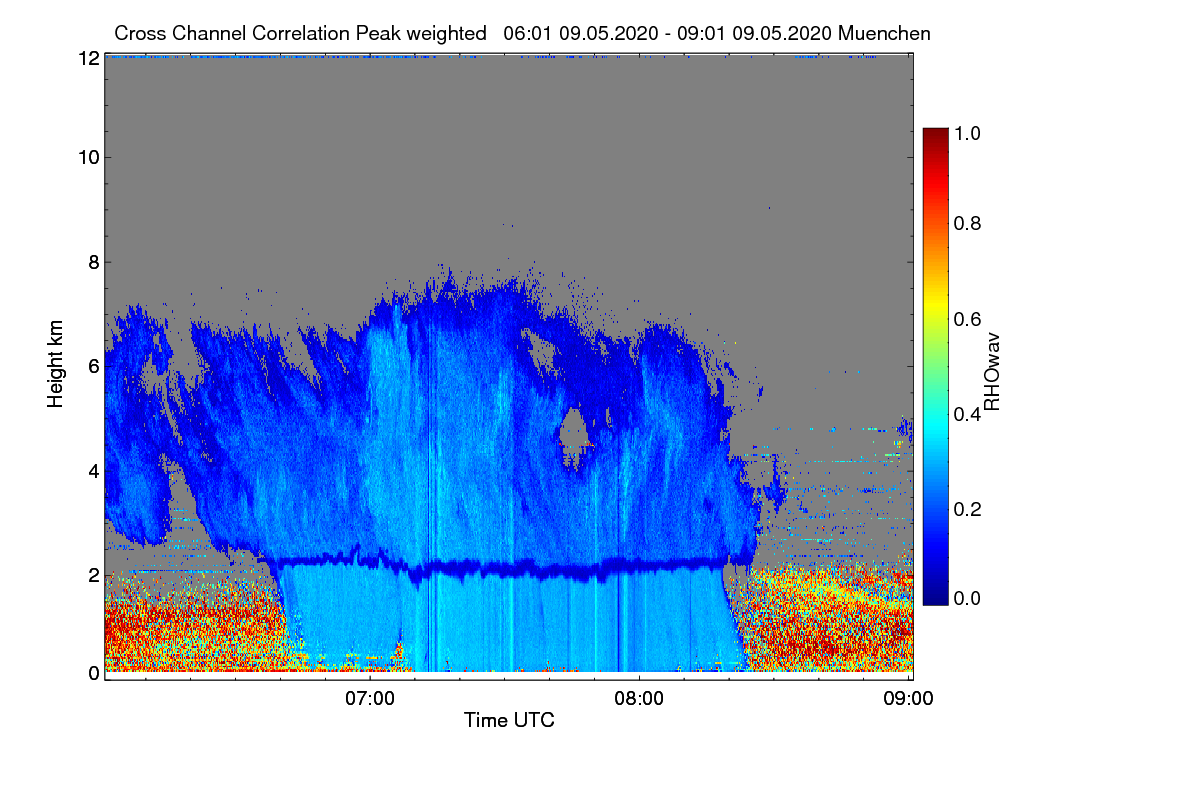
Task: Click the date range text '06:01 09.05.2020 - 09:01 09.05.2020'
Action: (x=669, y=33)
